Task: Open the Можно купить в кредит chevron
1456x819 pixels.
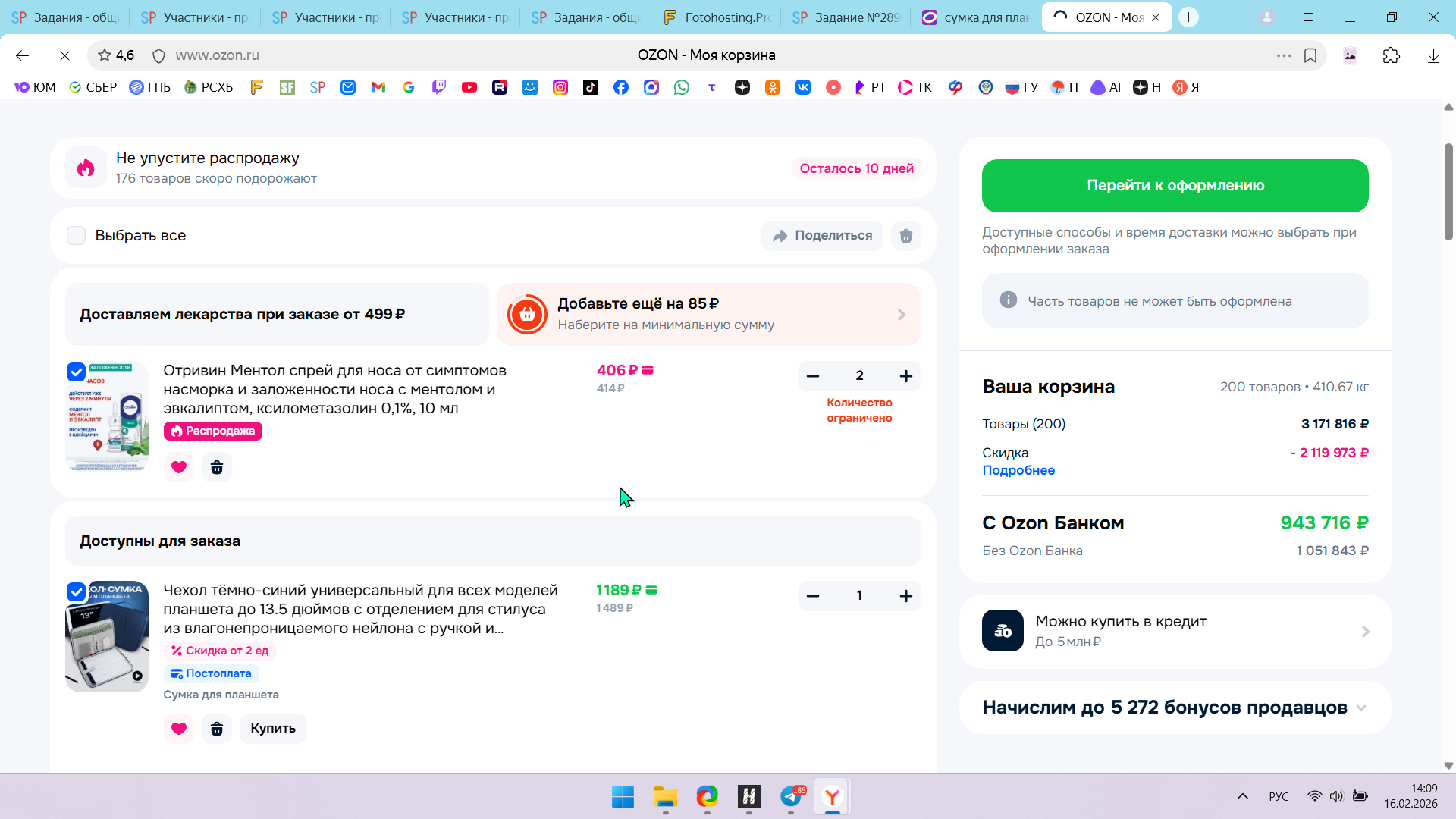Action: coord(1365,632)
